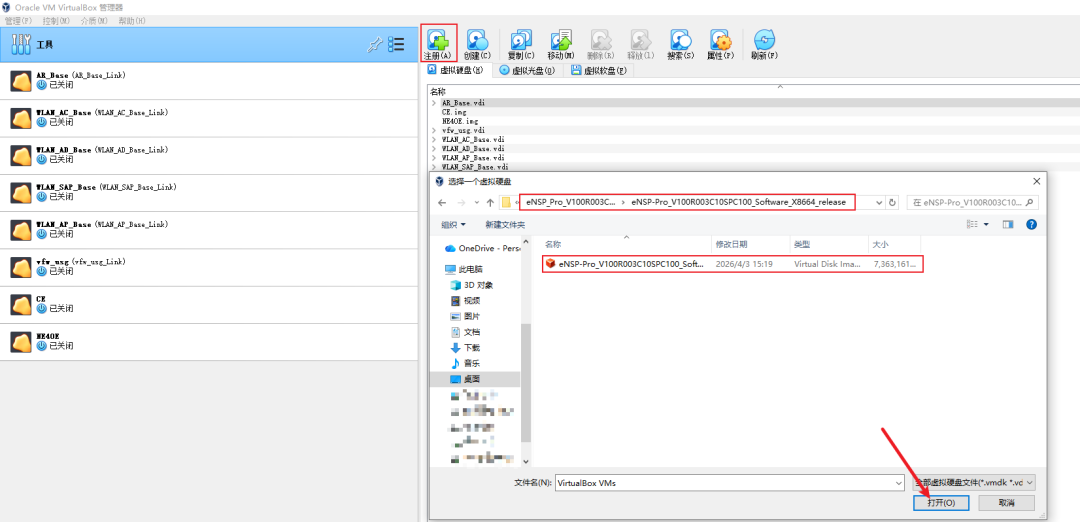This screenshot has height=522, width=1080.
Task: Select CE.img in disk list
Action: (x=454, y=112)
